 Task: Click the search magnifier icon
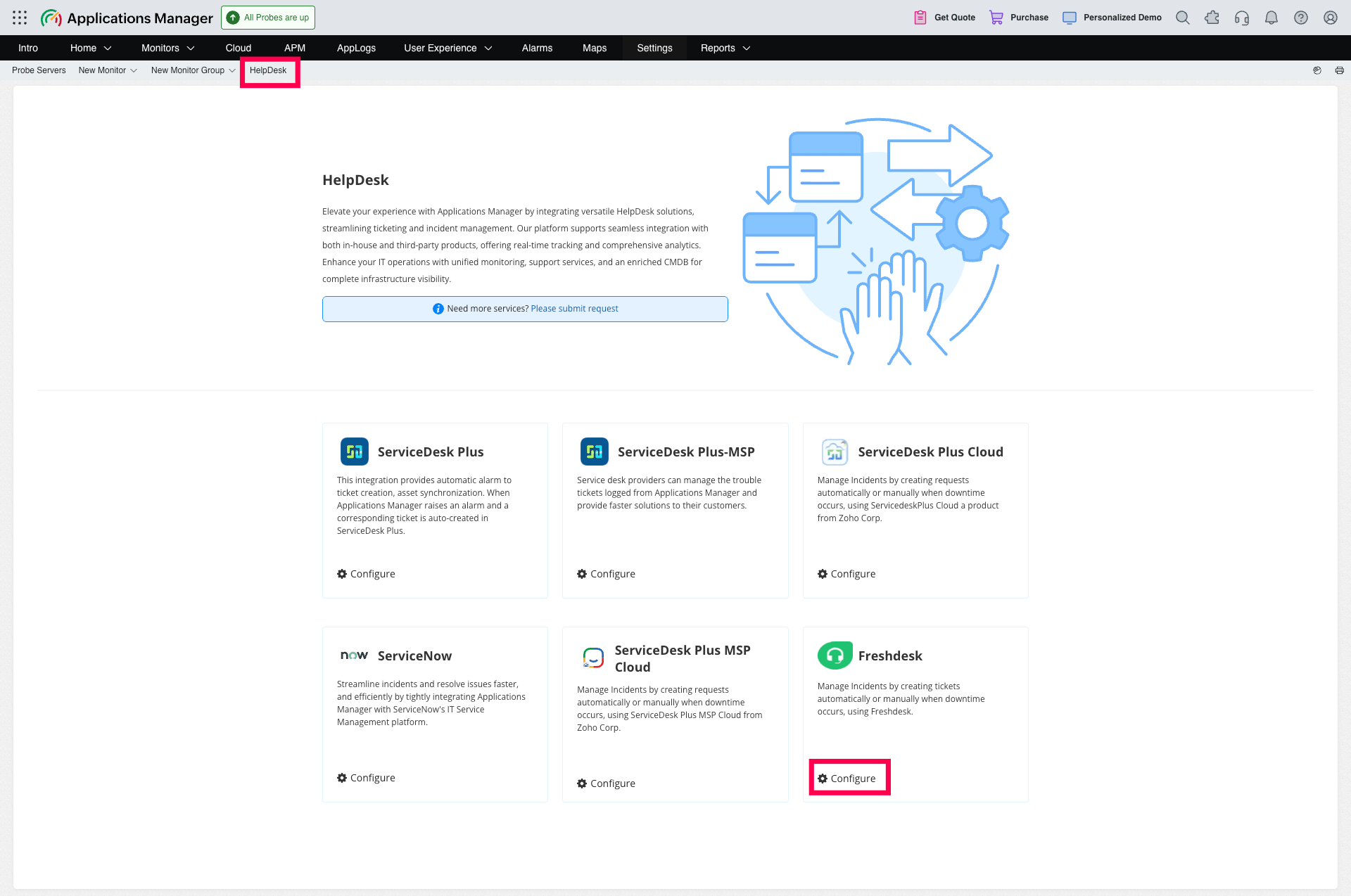coord(1183,18)
